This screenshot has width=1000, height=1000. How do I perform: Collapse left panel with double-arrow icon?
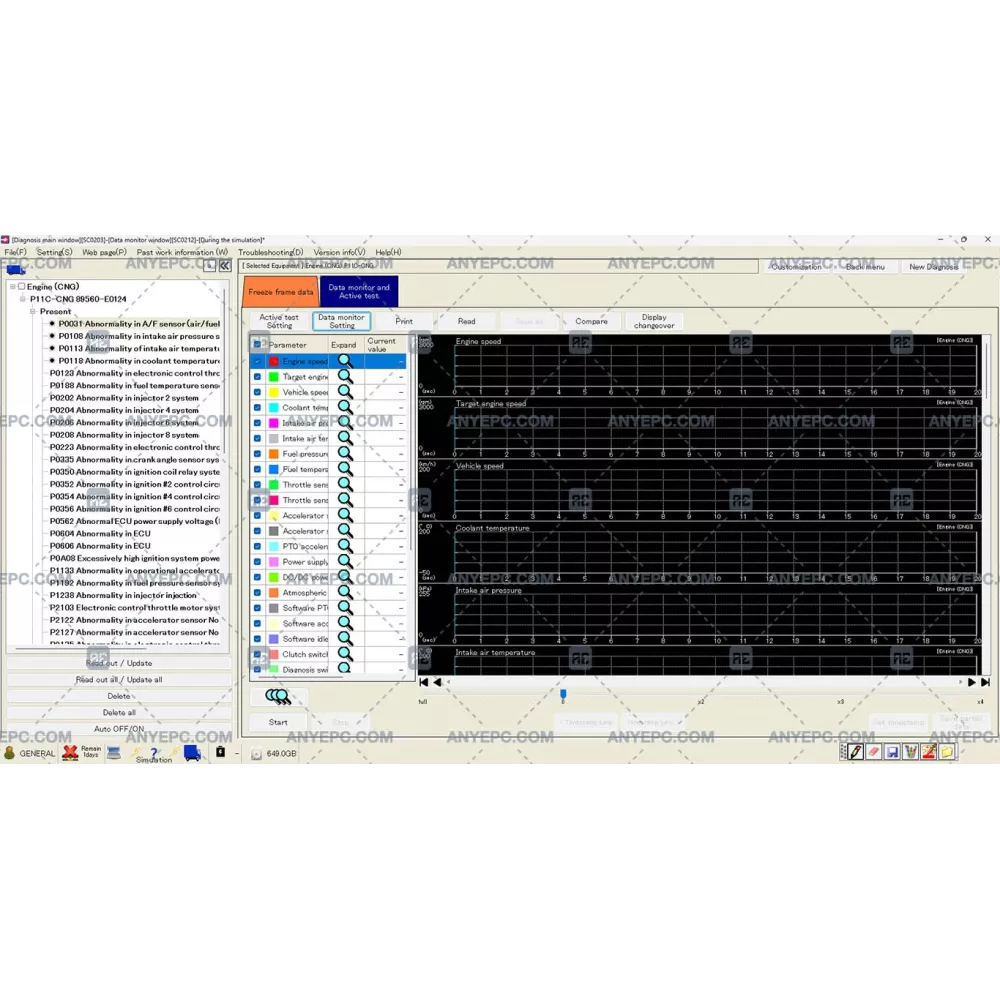tap(224, 266)
